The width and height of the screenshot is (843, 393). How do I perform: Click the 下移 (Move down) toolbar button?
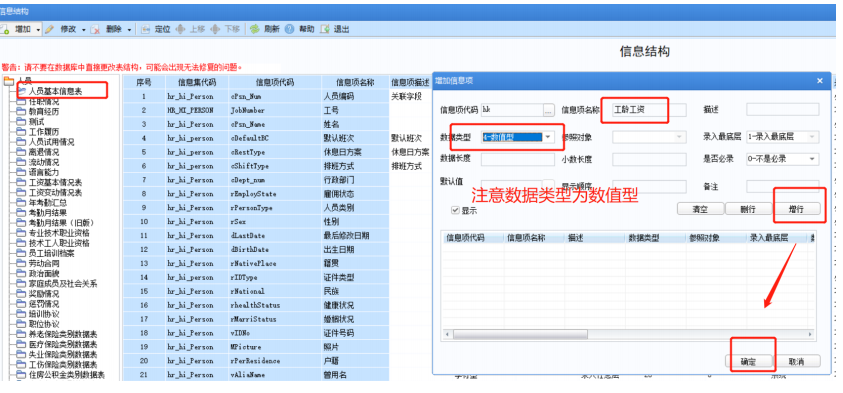[x=225, y=29]
